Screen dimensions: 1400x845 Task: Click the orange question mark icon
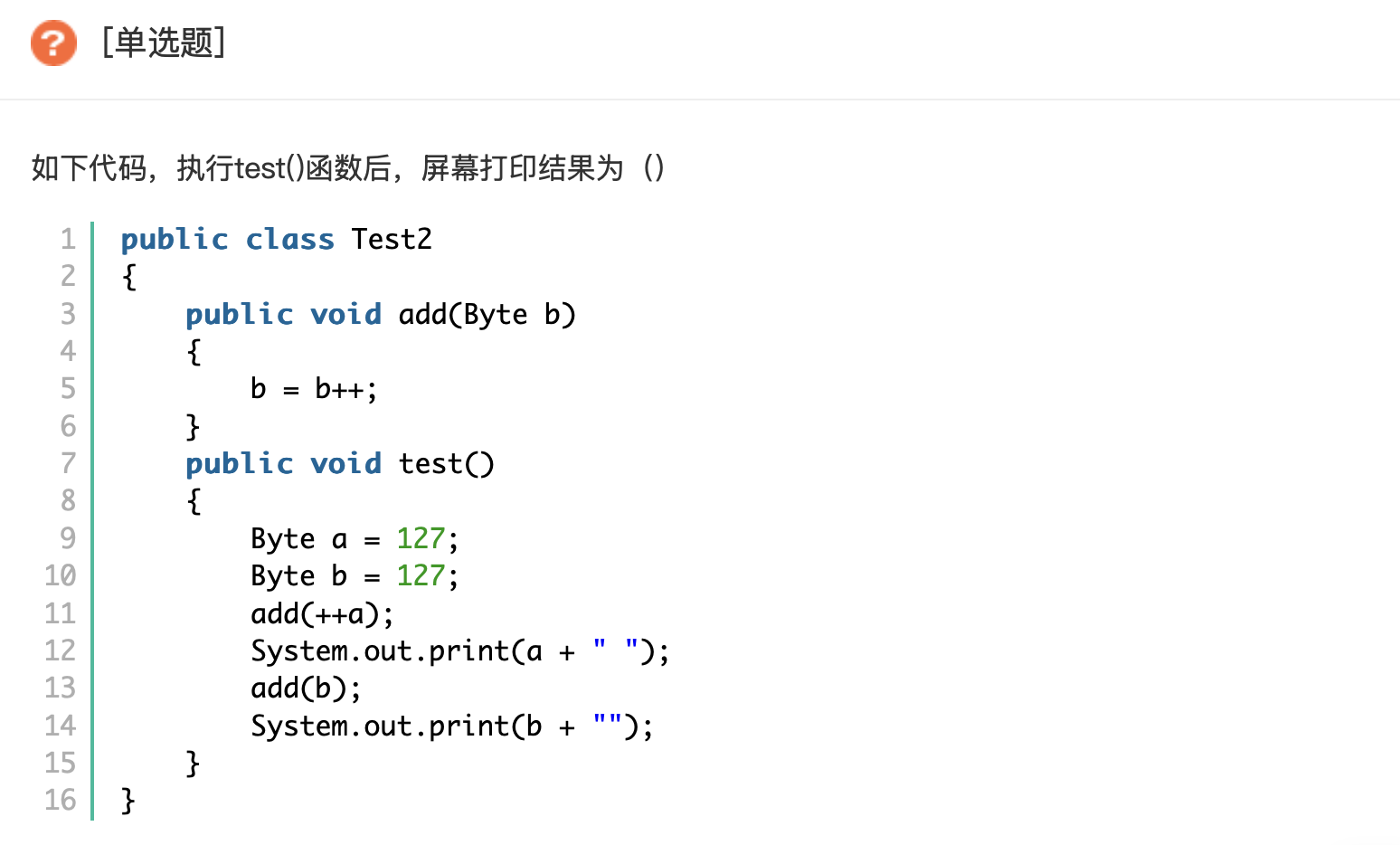pyautogui.click(x=53, y=43)
